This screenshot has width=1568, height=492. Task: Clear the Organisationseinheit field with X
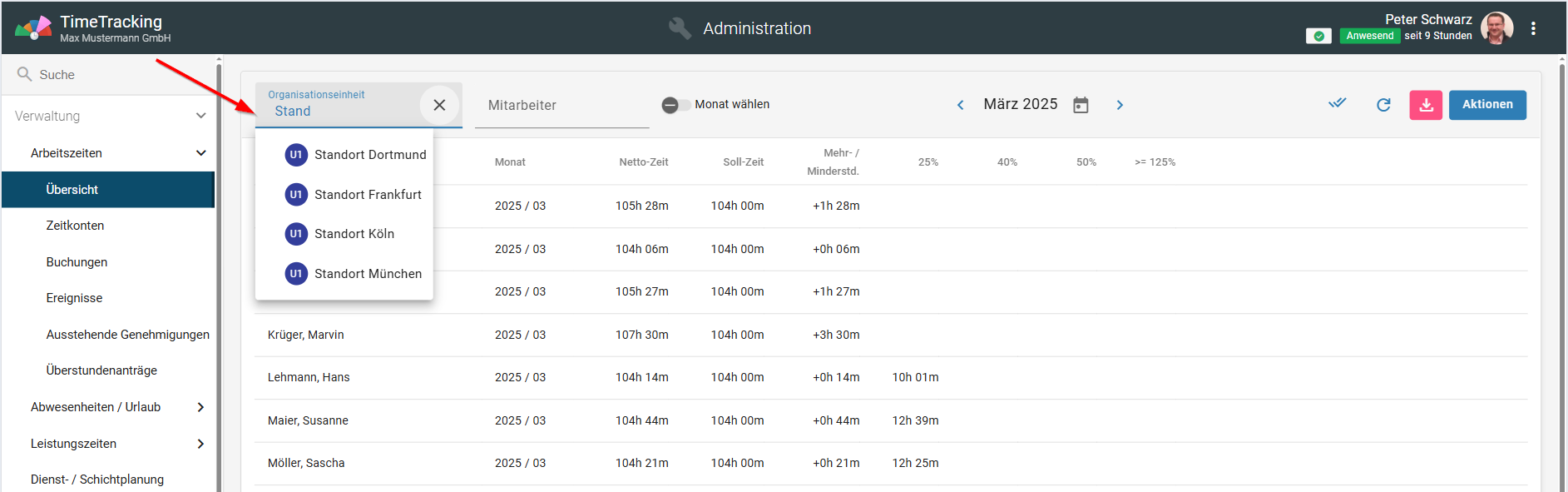coord(439,105)
